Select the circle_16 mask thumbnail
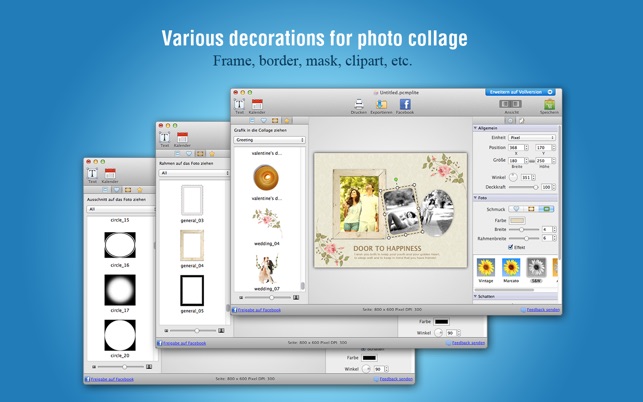643x402 pixels. pyautogui.click(x=120, y=245)
